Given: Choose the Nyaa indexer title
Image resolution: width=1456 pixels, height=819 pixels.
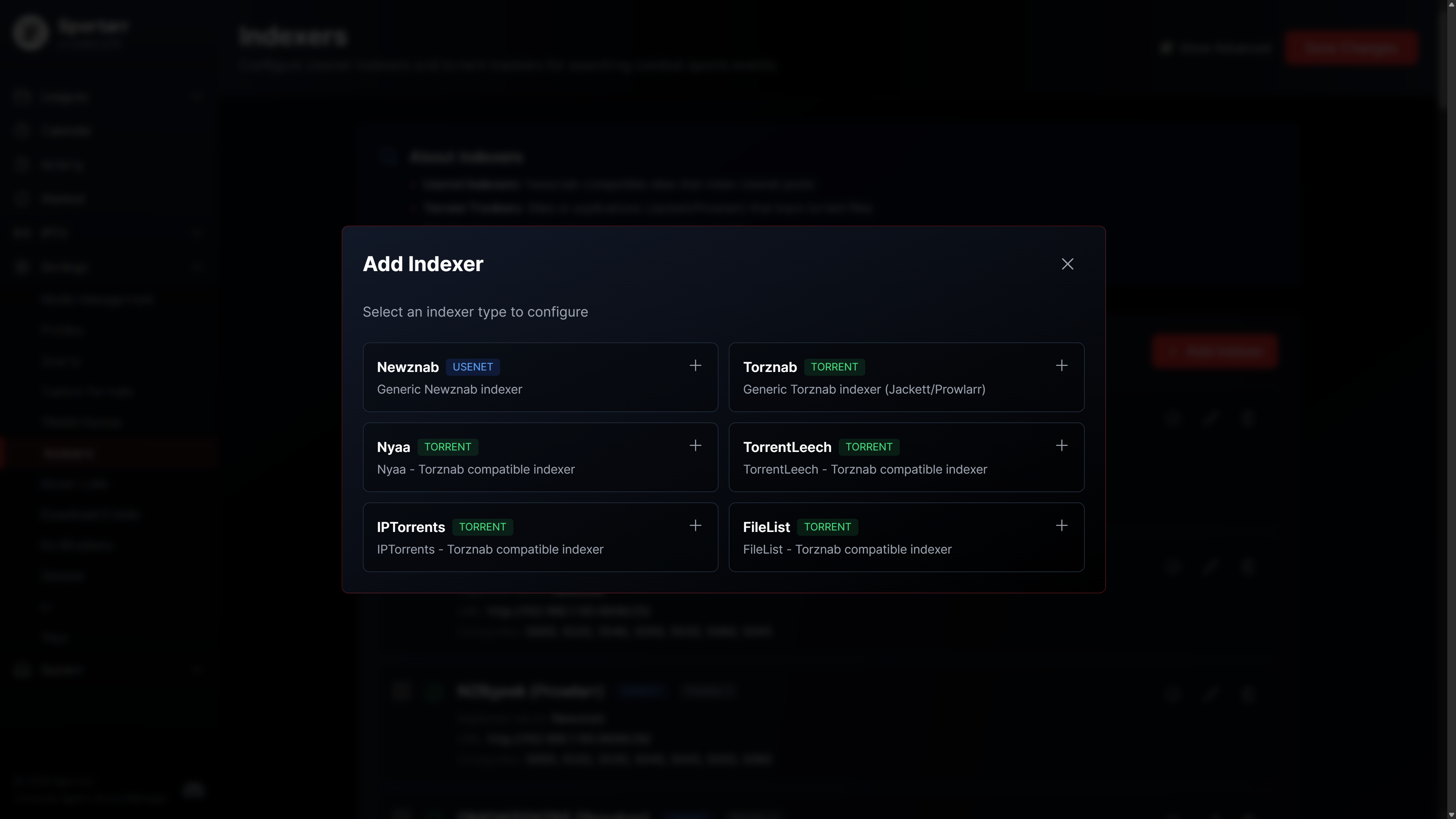Looking at the screenshot, I should tap(394, 448).
